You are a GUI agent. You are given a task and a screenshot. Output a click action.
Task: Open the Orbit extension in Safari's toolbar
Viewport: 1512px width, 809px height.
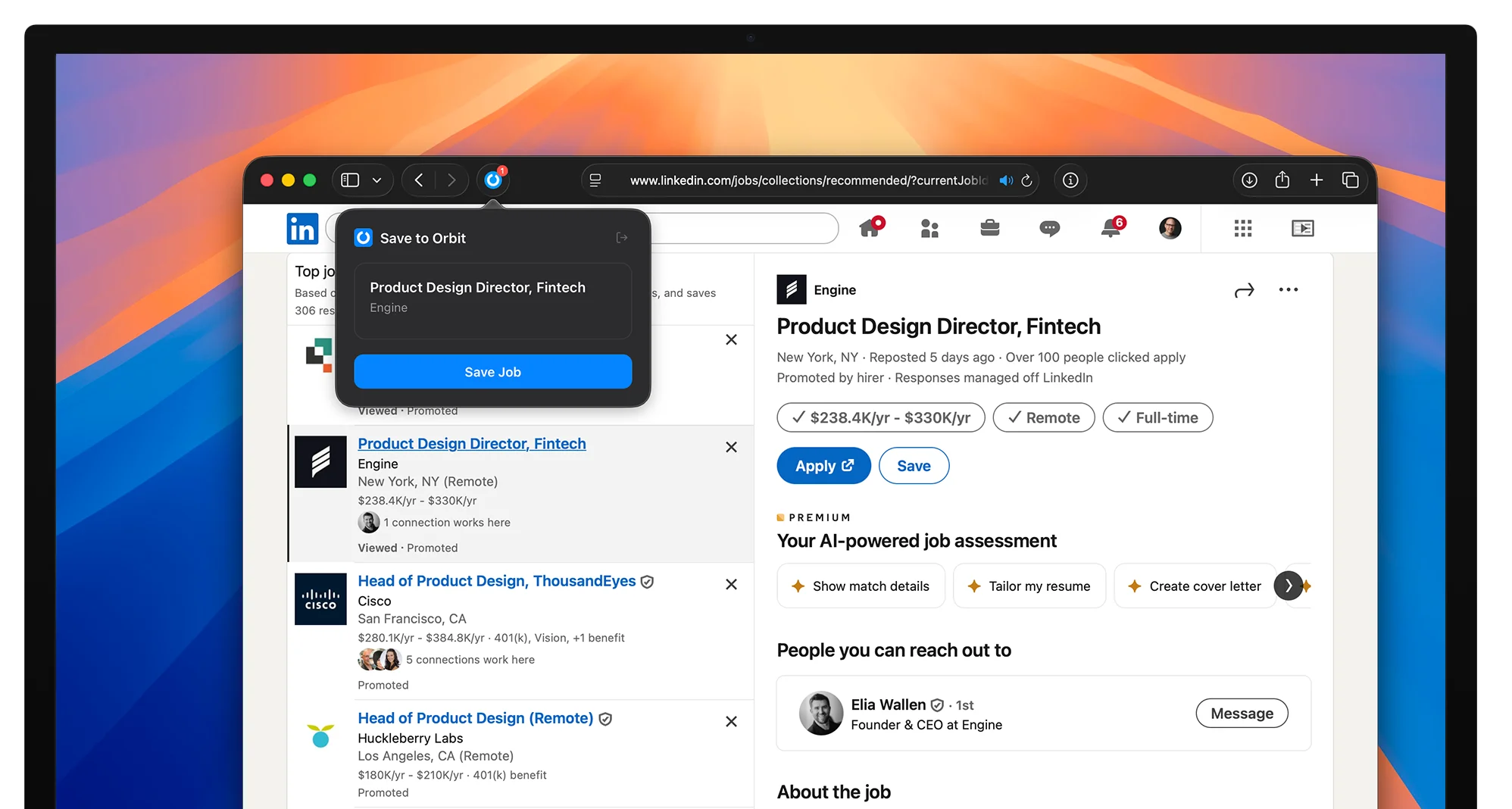click(x=492, y=180)
